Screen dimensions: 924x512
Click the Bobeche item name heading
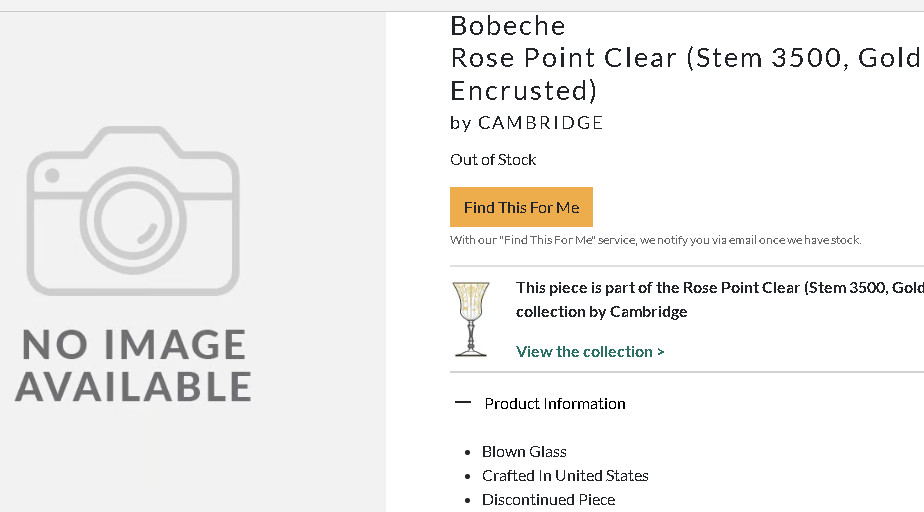[x=508, y=26]
